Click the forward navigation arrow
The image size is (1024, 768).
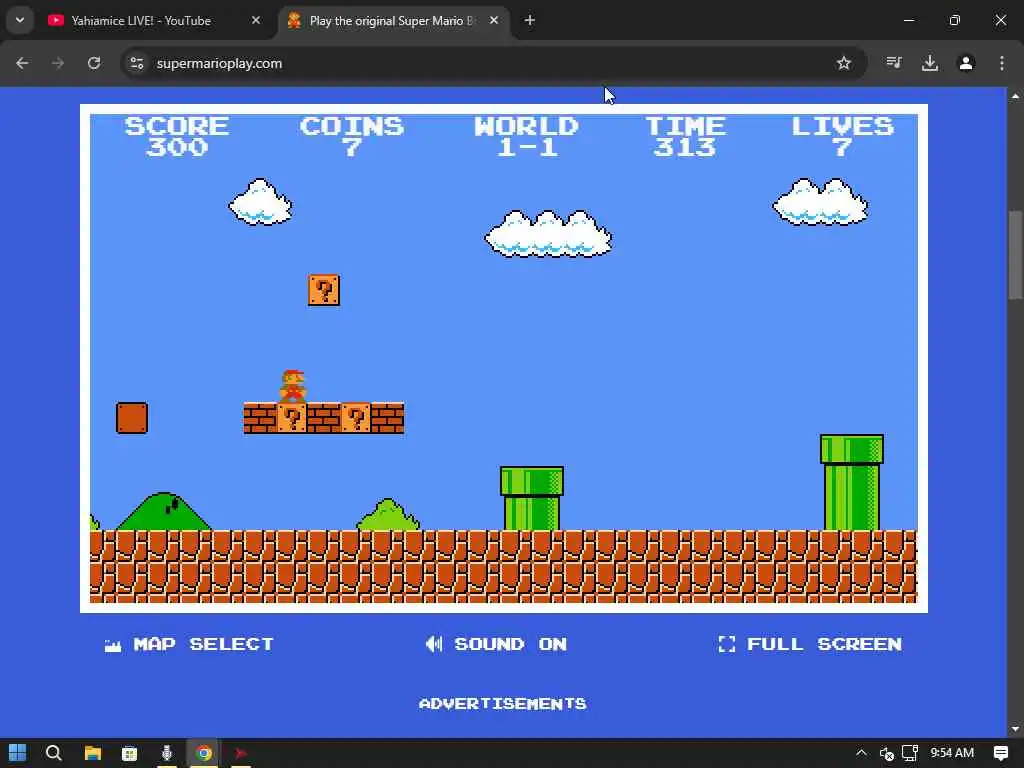click(x=58, y=63)
